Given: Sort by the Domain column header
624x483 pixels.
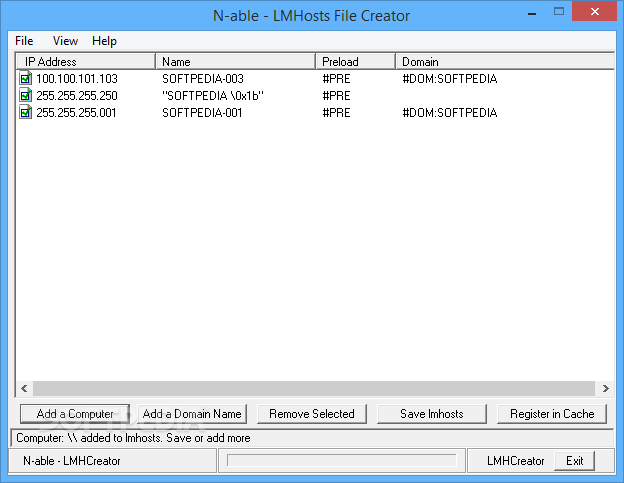Looking at the screenshot, I should click(505, 62).
